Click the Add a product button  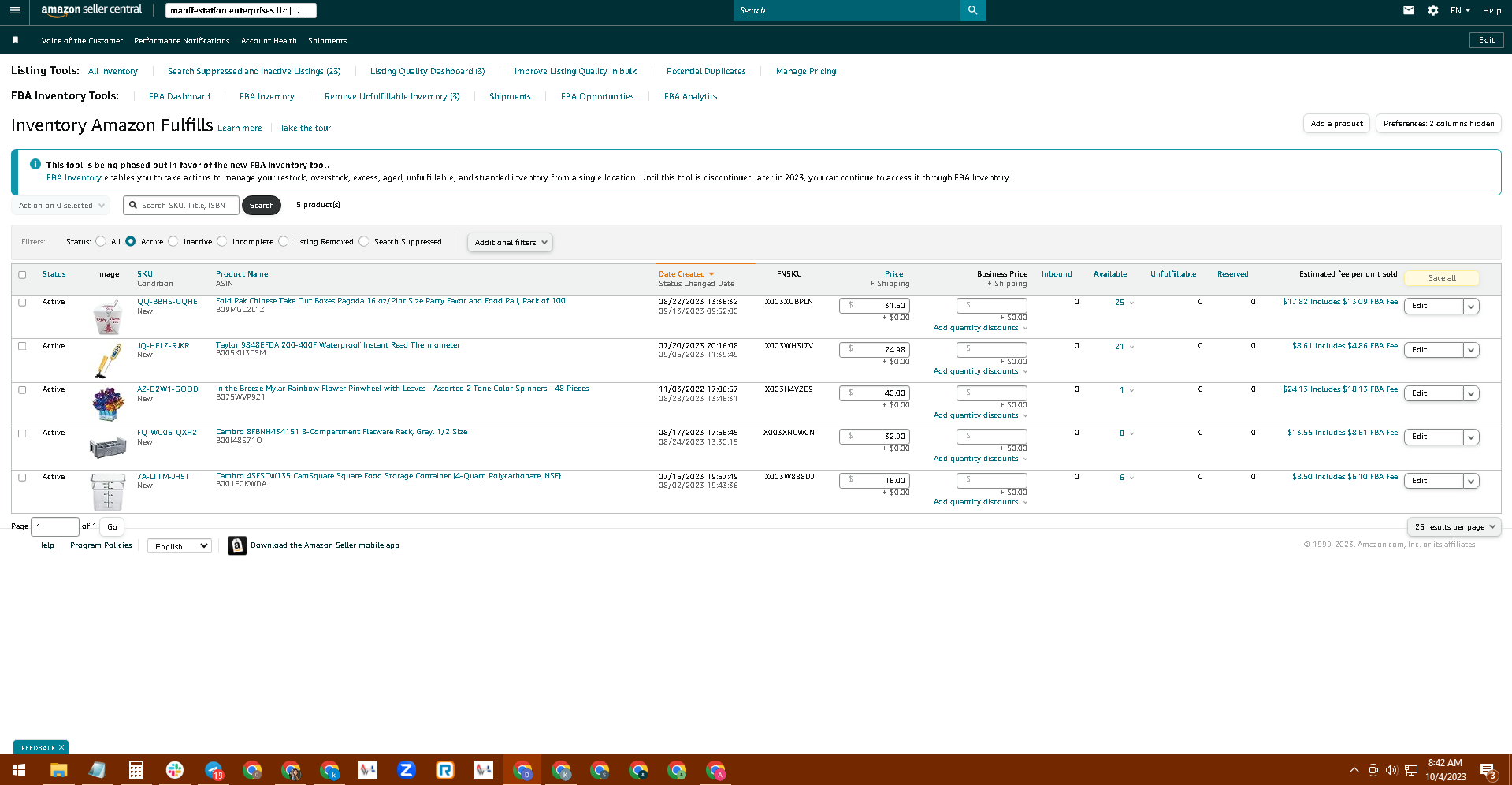[1337, 124]
